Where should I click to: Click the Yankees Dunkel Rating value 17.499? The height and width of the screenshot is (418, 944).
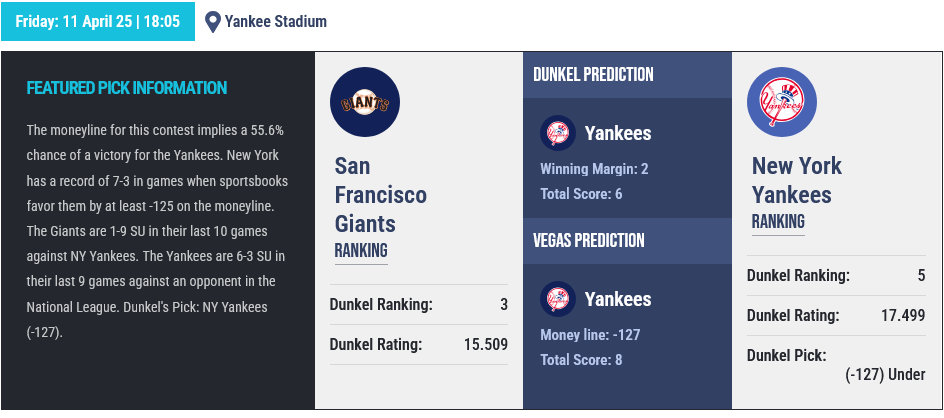pyautogui.click(x=902, y=316)
